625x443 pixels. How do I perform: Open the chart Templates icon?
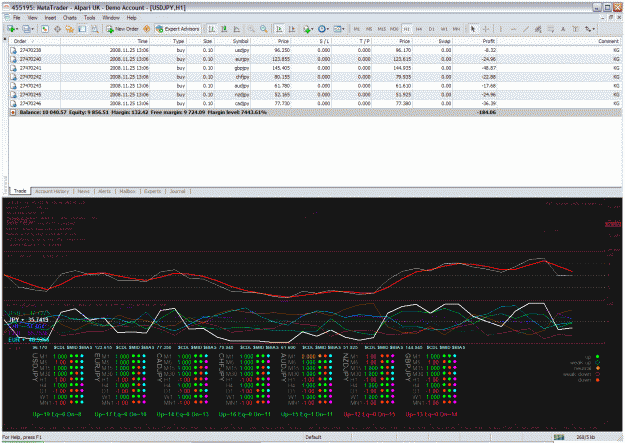337,29
